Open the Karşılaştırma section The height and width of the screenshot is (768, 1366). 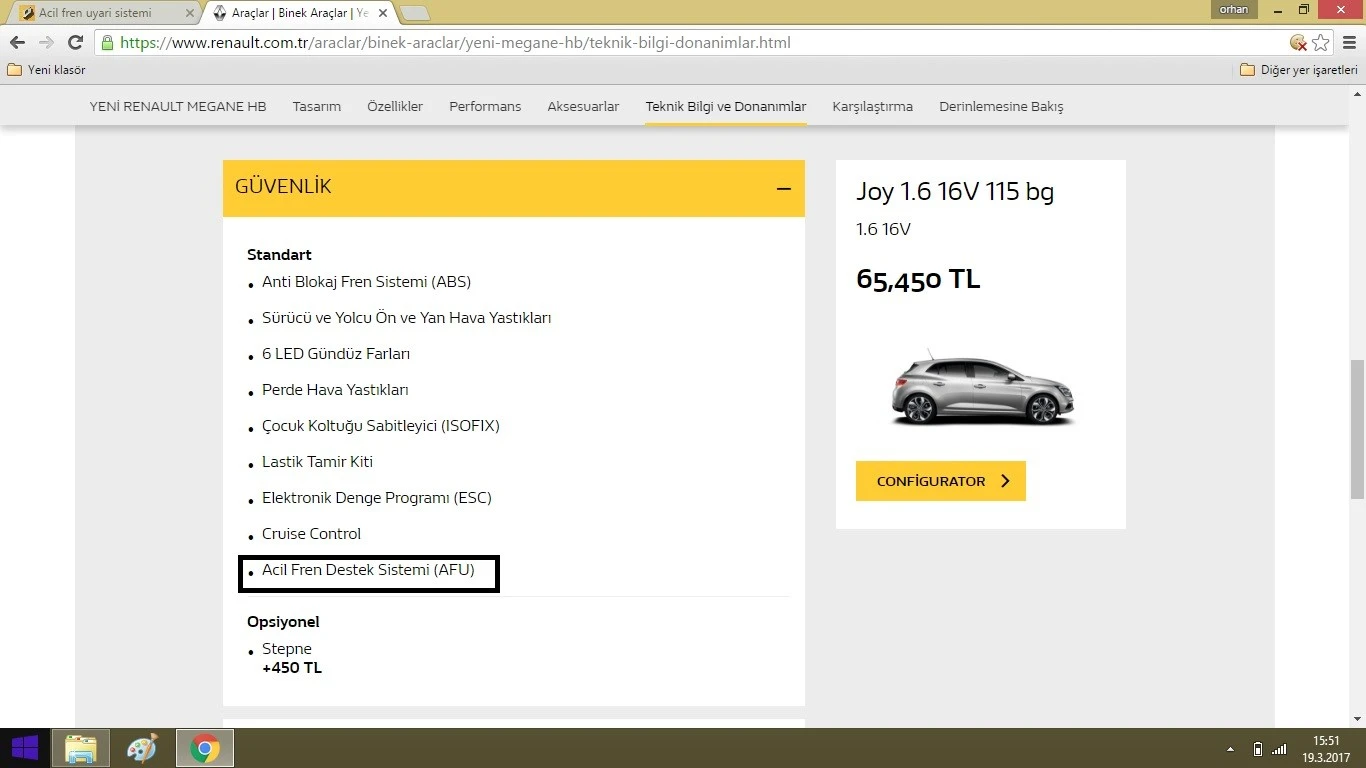(x=872, y=106)
